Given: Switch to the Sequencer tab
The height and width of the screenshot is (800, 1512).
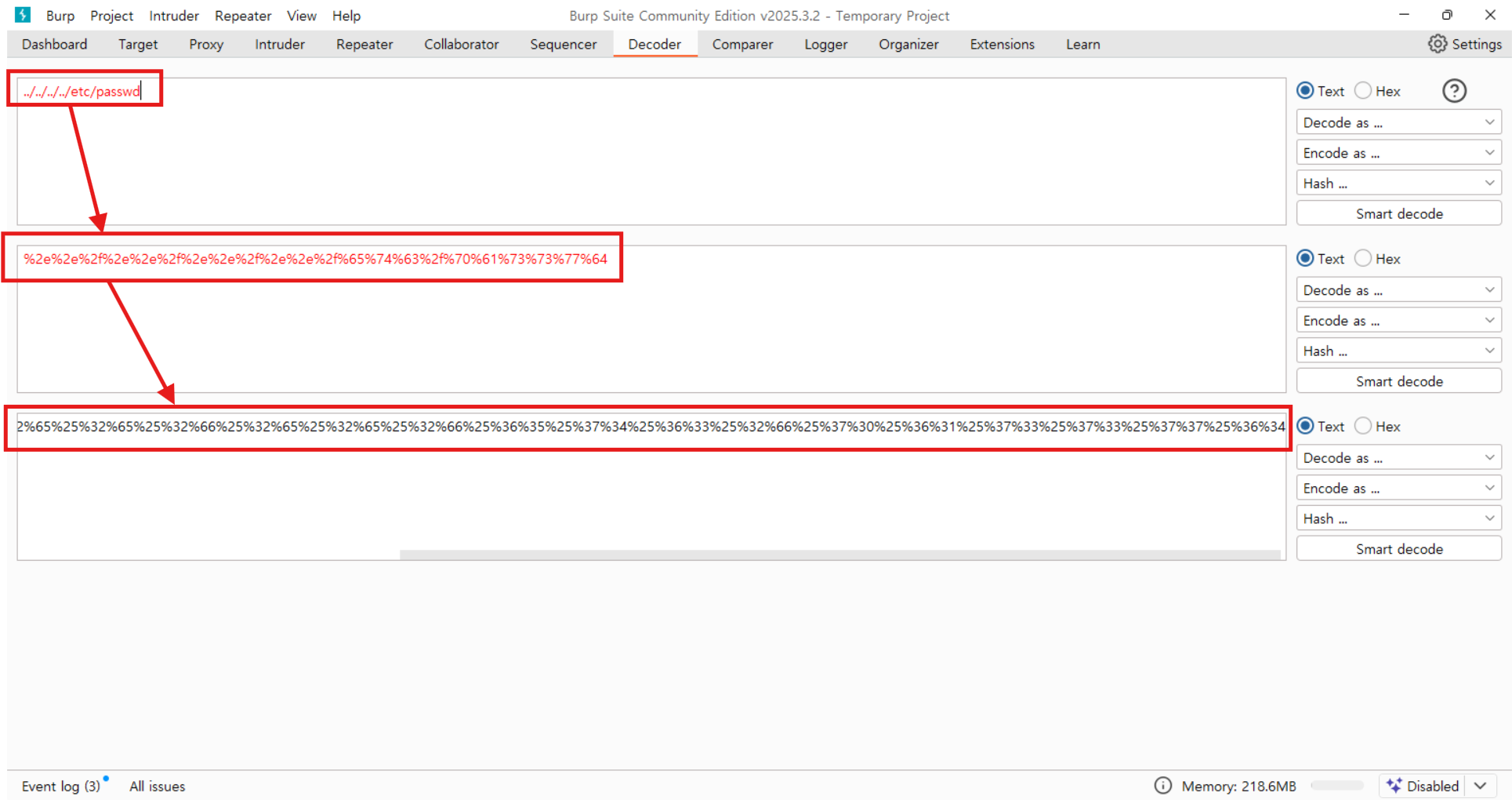Looking at the screenshot, I should click(564, 45).
